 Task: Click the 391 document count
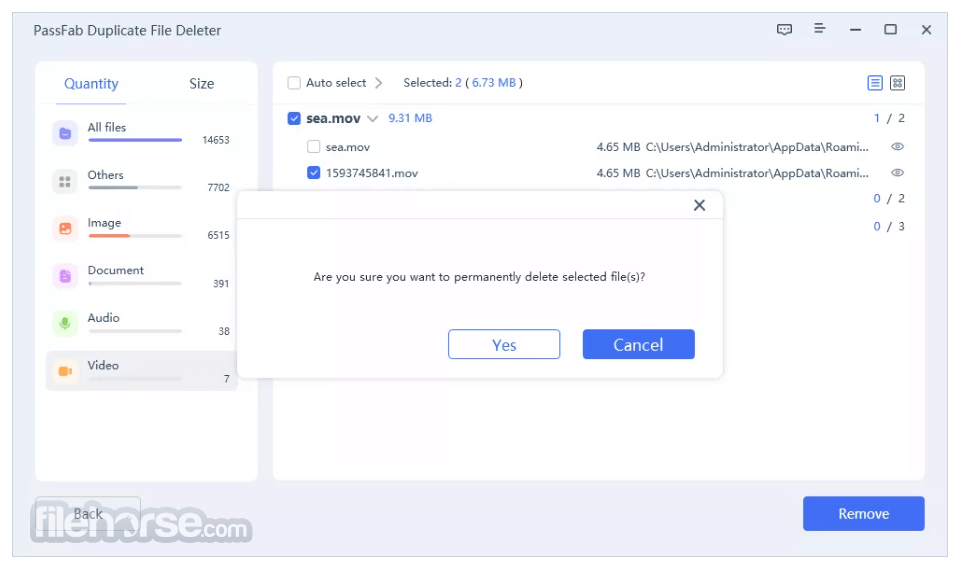221,283
